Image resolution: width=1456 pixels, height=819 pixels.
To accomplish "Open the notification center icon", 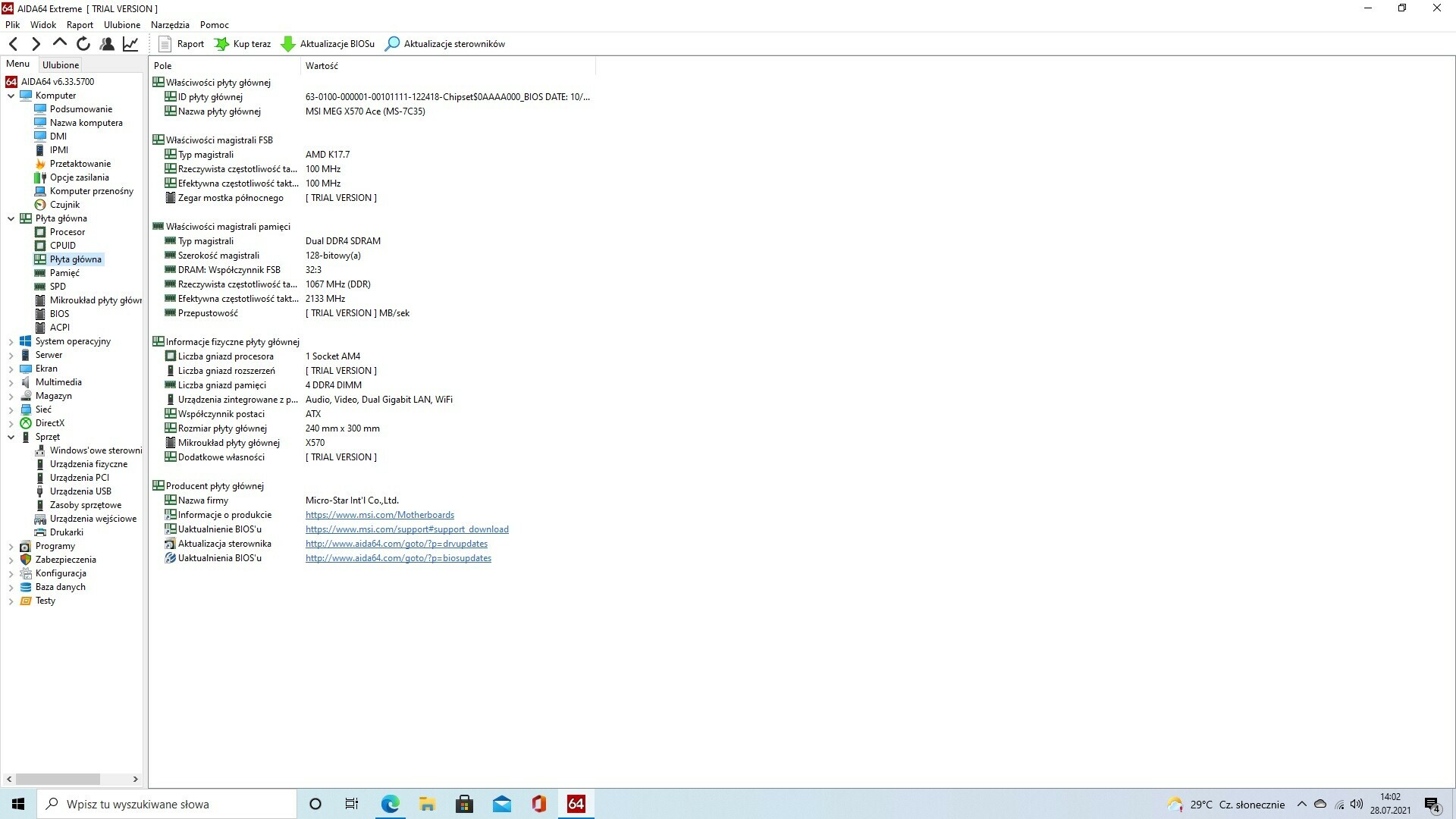I will tap(1432, 805).
